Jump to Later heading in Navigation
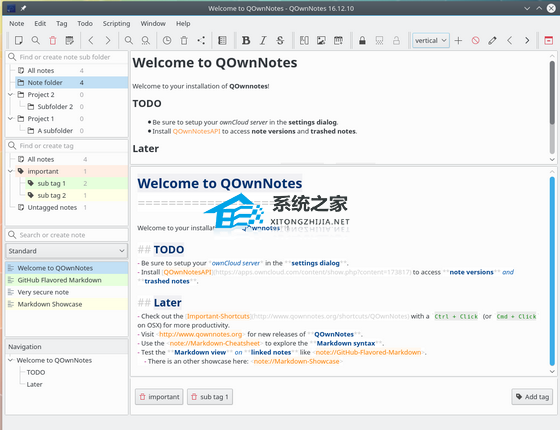This screenshot has width=560, height=430. [34, 384]
